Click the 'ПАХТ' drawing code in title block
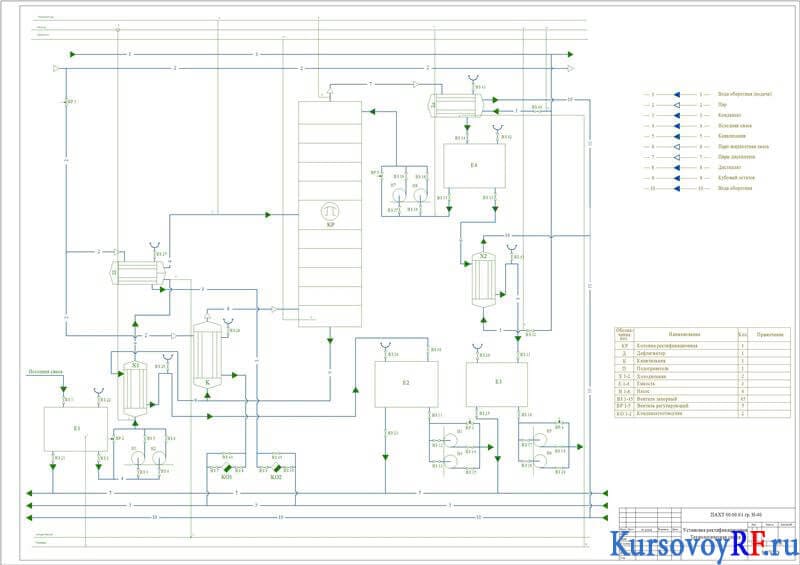 [736, 515]
